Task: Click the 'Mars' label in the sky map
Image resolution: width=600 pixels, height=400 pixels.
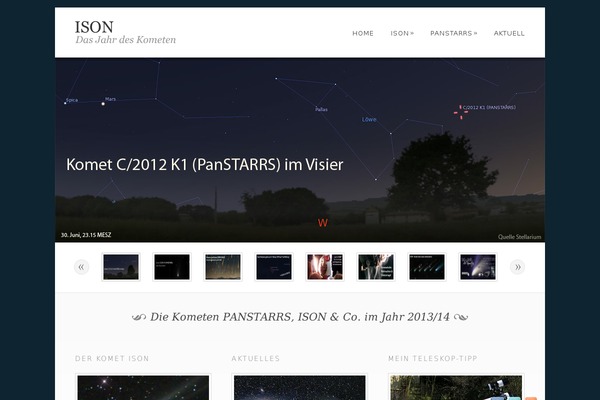Action: (x=110, y=99)
